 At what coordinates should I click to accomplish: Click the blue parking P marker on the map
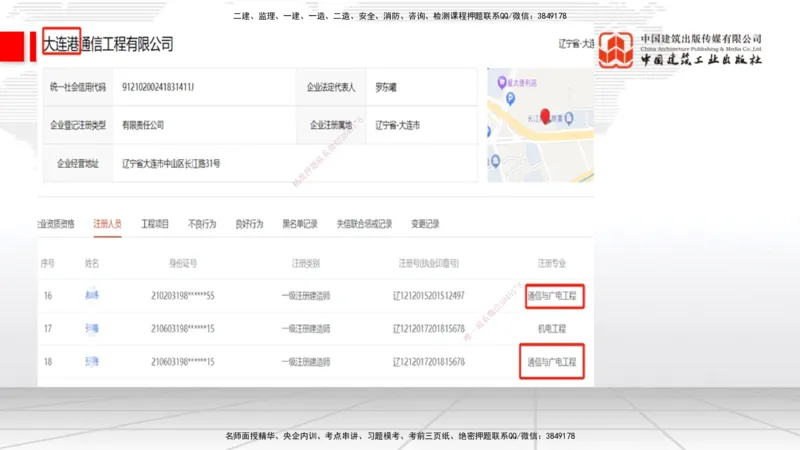point(510,98)
